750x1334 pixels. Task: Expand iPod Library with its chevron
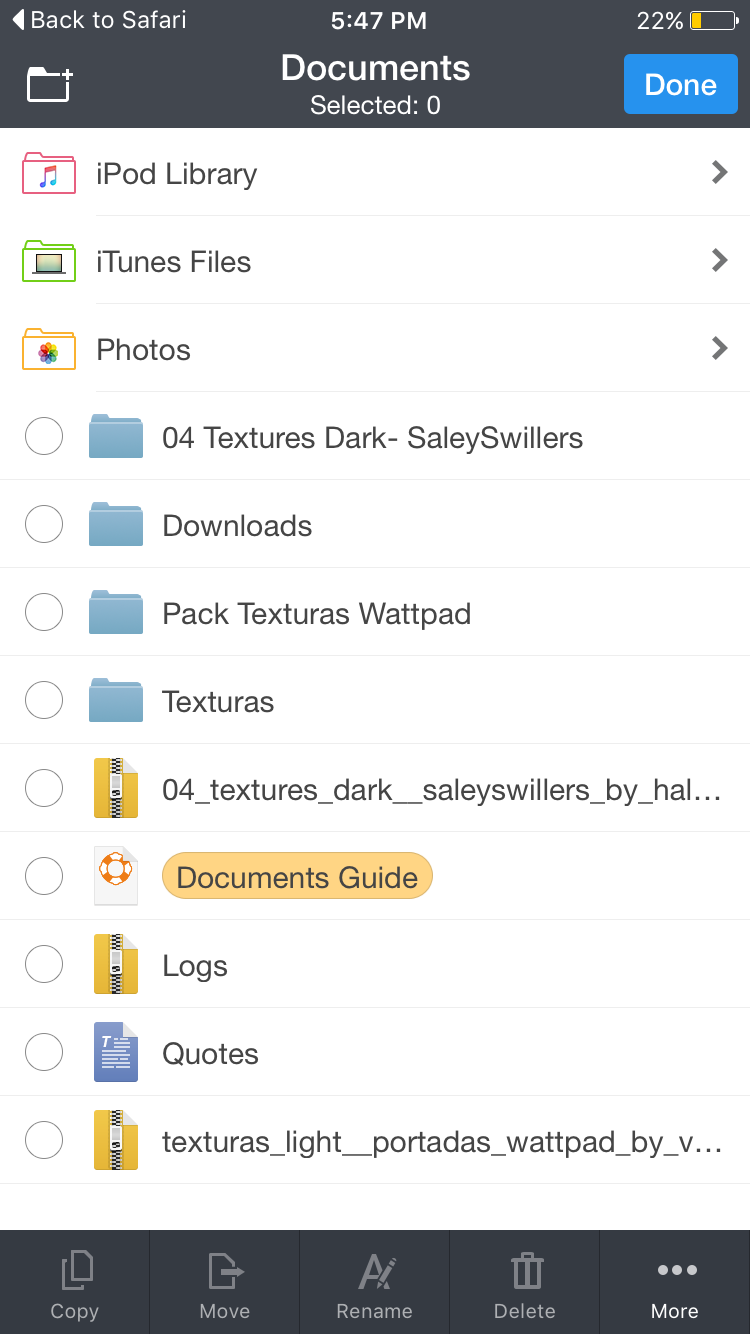pos(719,173)
